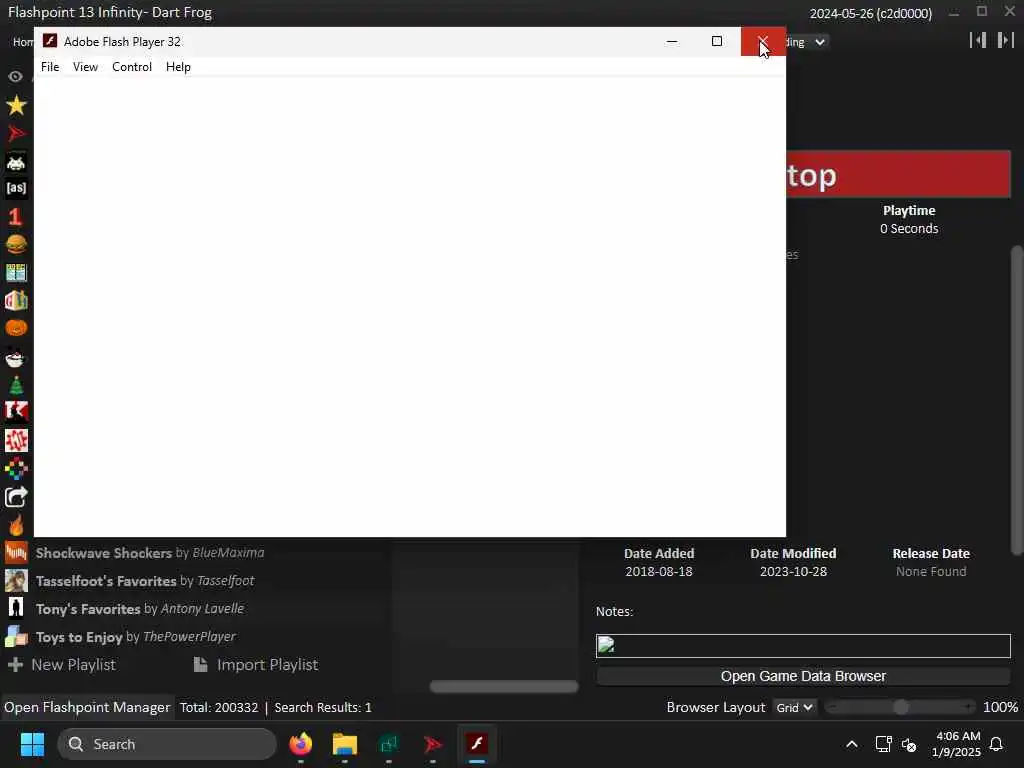Open Toys to Enjoy playlist by ThePowerPlayer
This screenshot has width=1024, height=768.
pyautogui.click(x=136, y=637)
